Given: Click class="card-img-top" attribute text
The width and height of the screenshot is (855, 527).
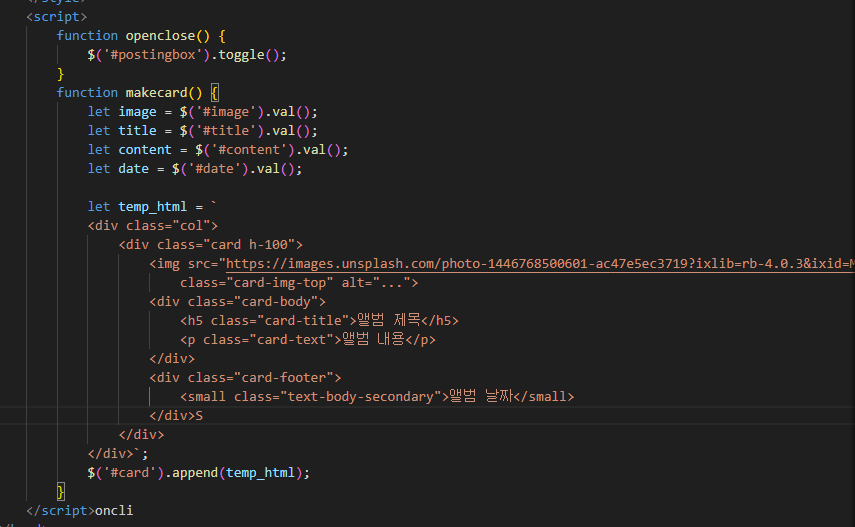Looking at the screenshot, I should 256,283.
